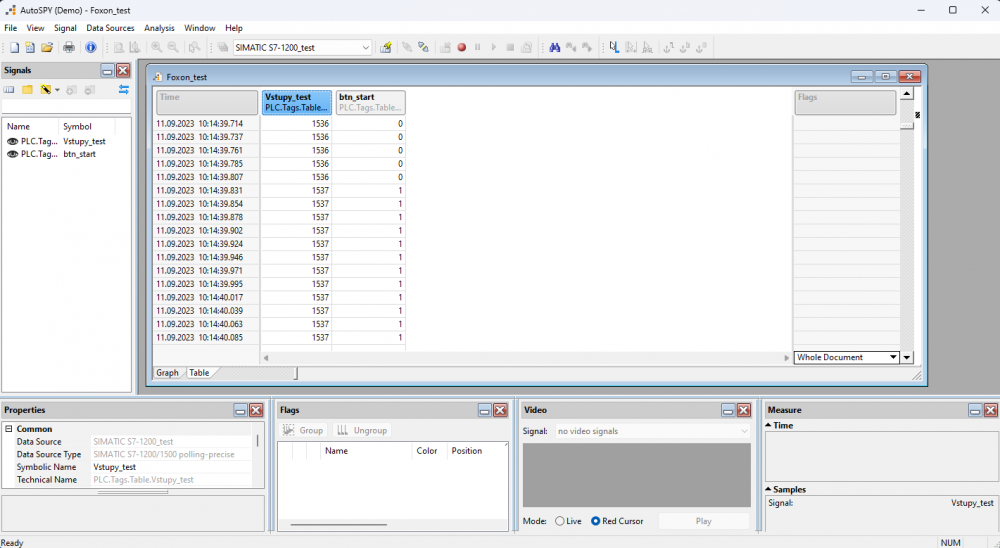The image size is (1000, 548).
Task: Click the red Record button in toolbar
Action: [462, 47]
